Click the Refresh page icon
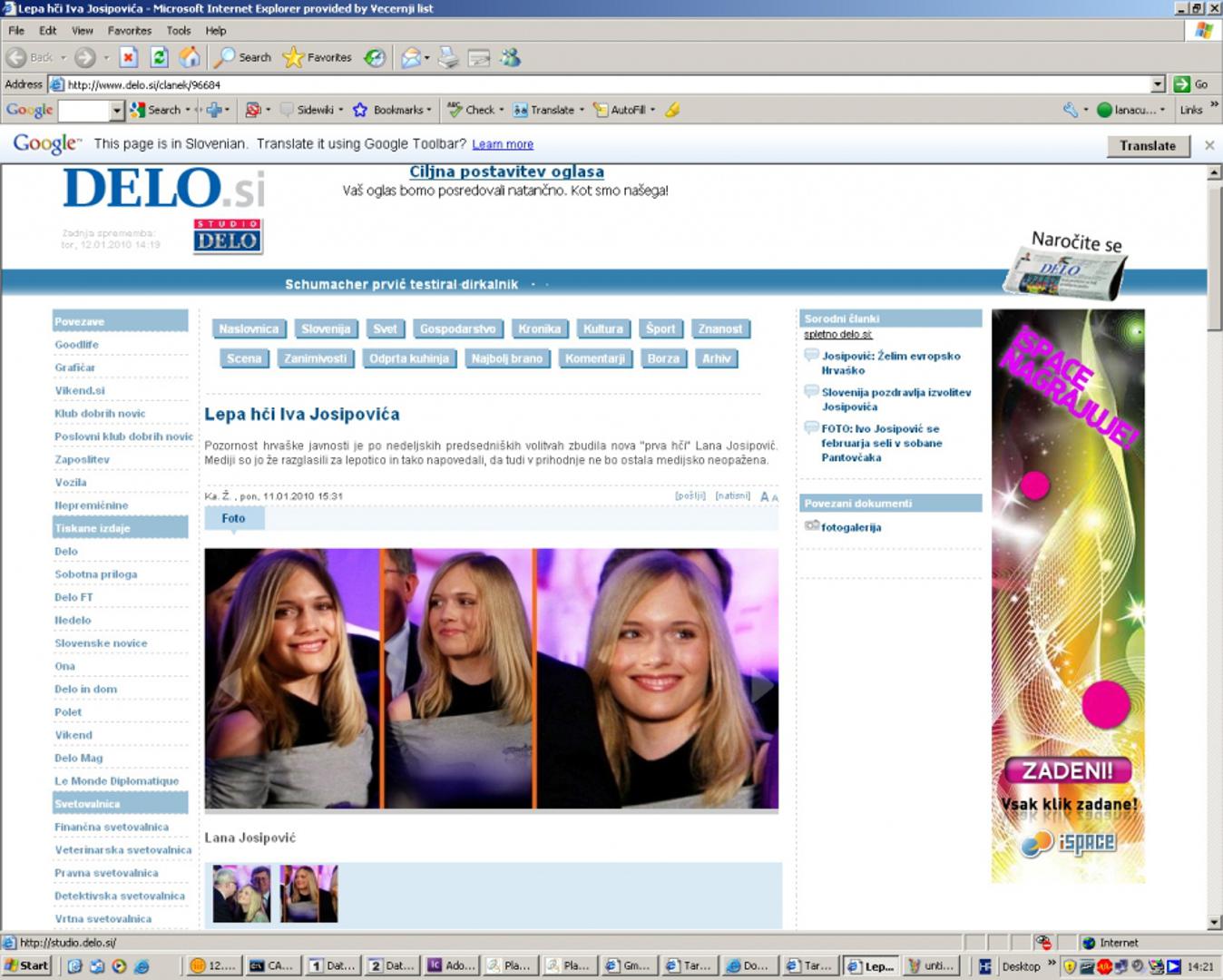Screen dimensions: 1223x980 pyautogui.click(x=159, y=57)
